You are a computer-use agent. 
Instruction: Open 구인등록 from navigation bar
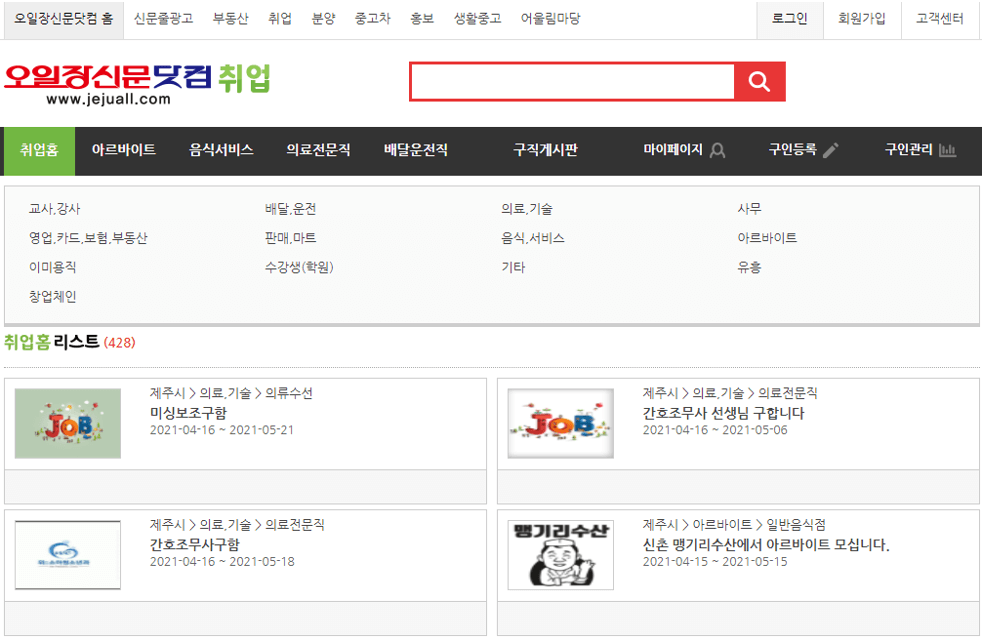(x=793, y=151)
